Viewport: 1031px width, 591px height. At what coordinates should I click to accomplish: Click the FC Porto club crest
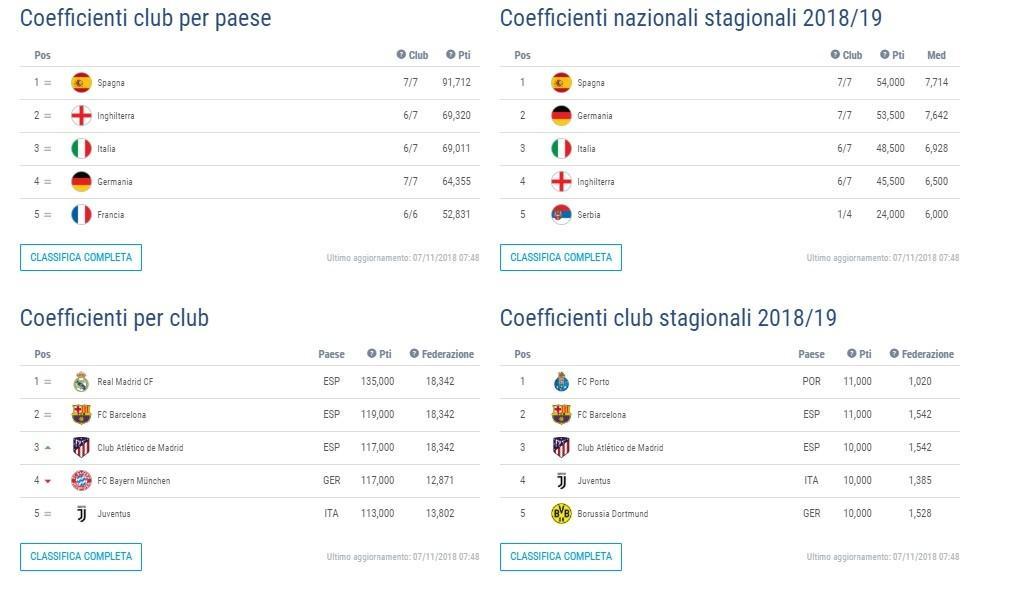[562, 381]
